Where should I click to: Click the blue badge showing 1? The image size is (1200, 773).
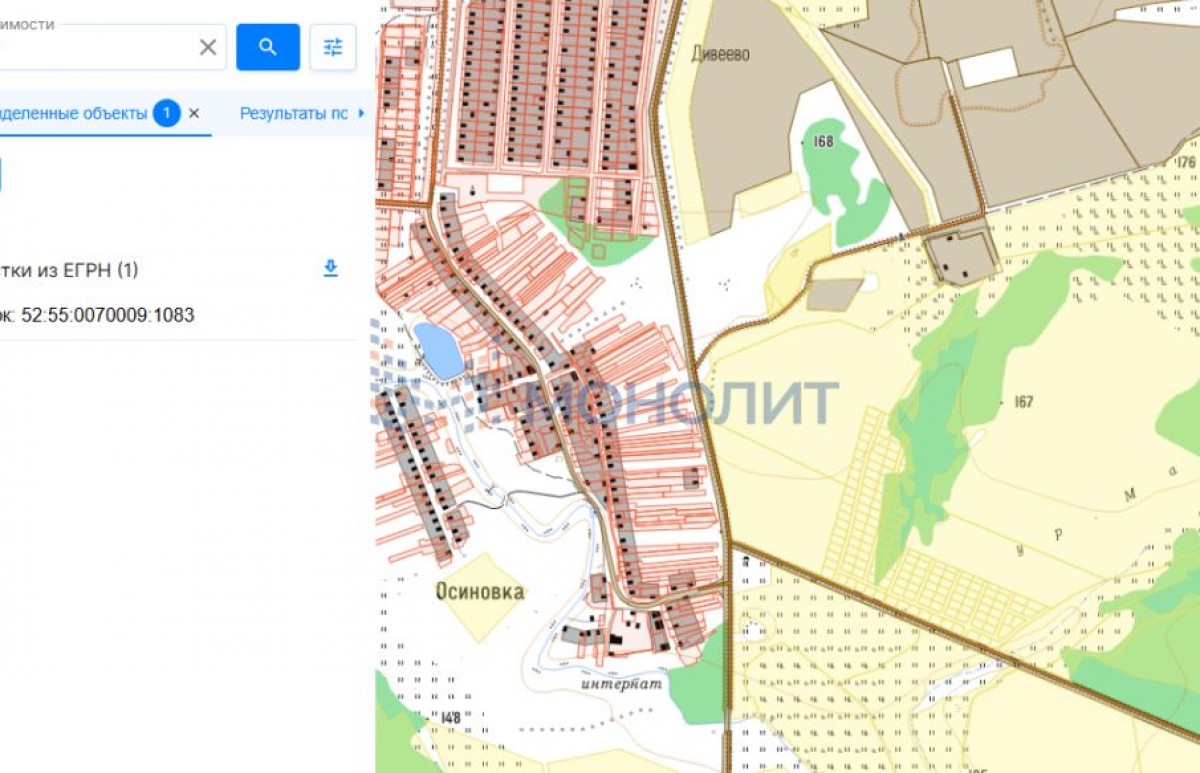click(x=167, y=113)
